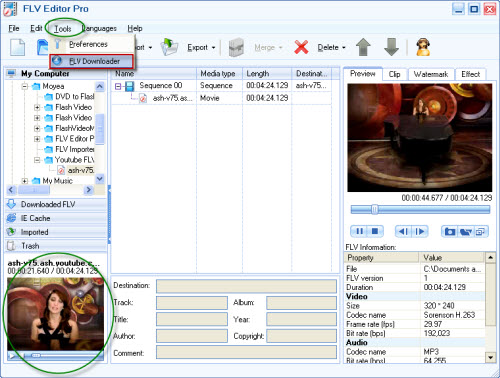The width and height of the screenshot is (500, 378).
Task: Click the Destination input field
Action: click(246, 286)
